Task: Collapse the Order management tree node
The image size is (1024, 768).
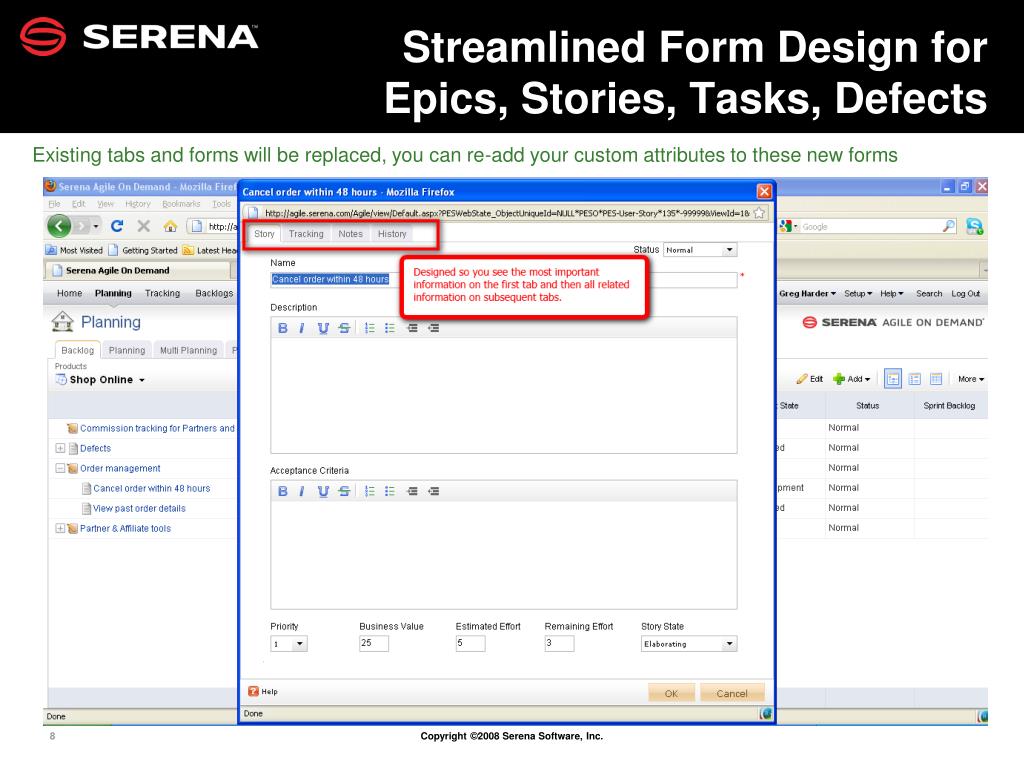Action: (60, 468)
